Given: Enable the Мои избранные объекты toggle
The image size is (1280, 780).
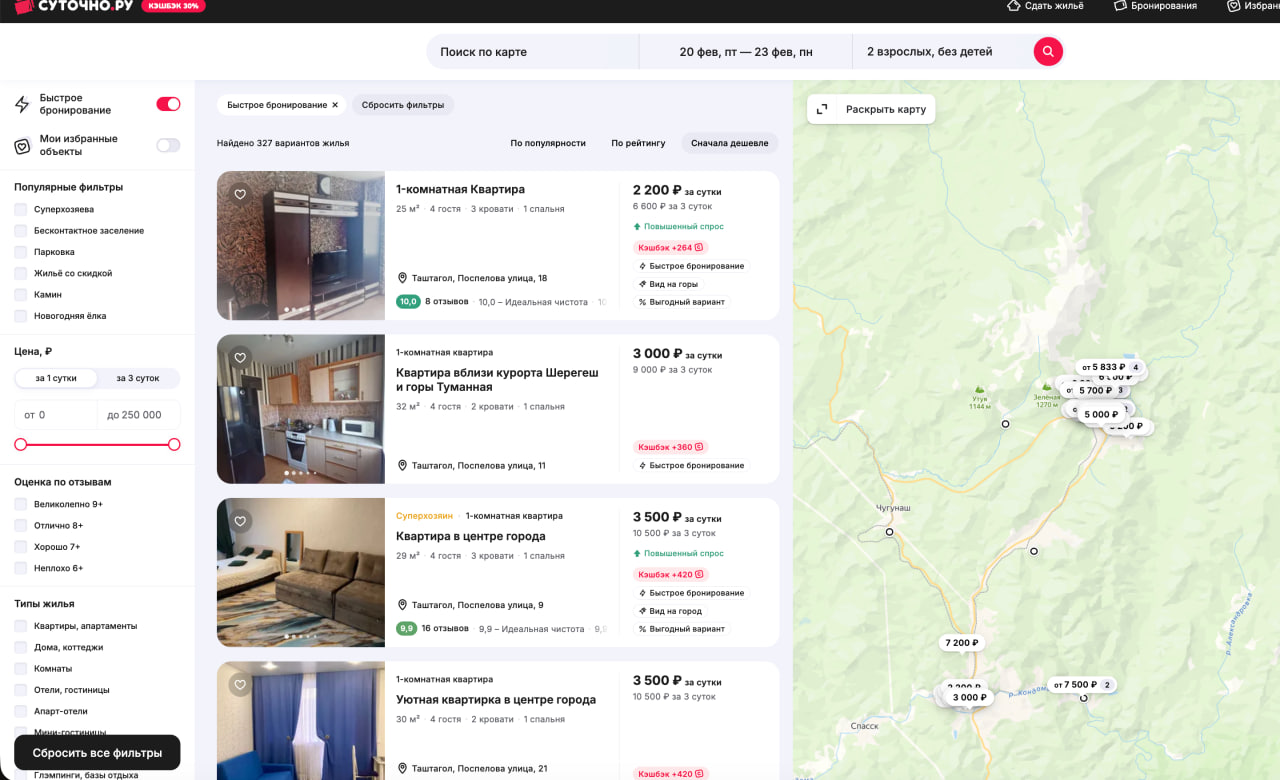Looking at the screenshot, I should [x=168, y=145].
